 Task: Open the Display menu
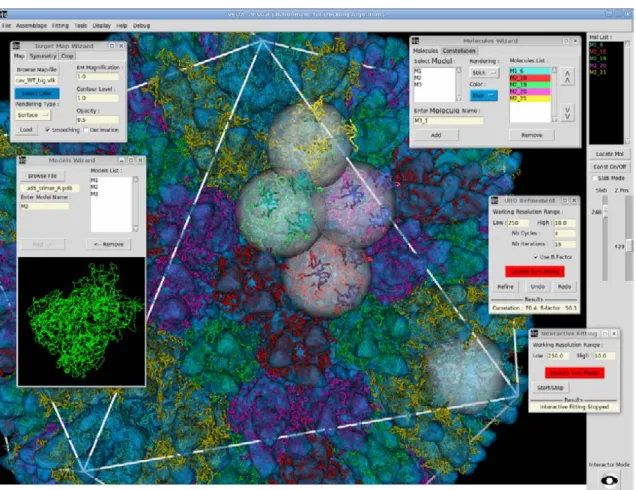[x=101, y=26]
